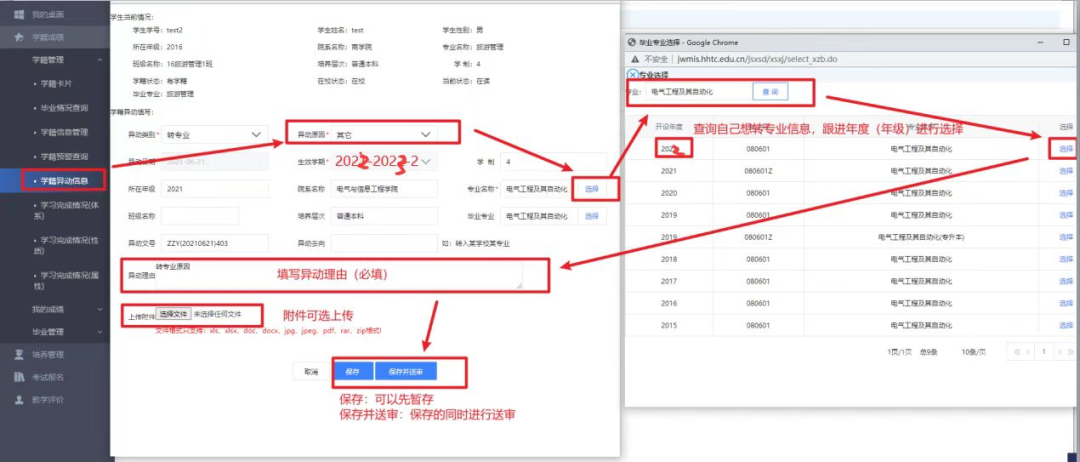This screenshot has height=462, width=1080.
Task: Open the 生效学期 semester dropdown
Action: click(x=385, y=161)
